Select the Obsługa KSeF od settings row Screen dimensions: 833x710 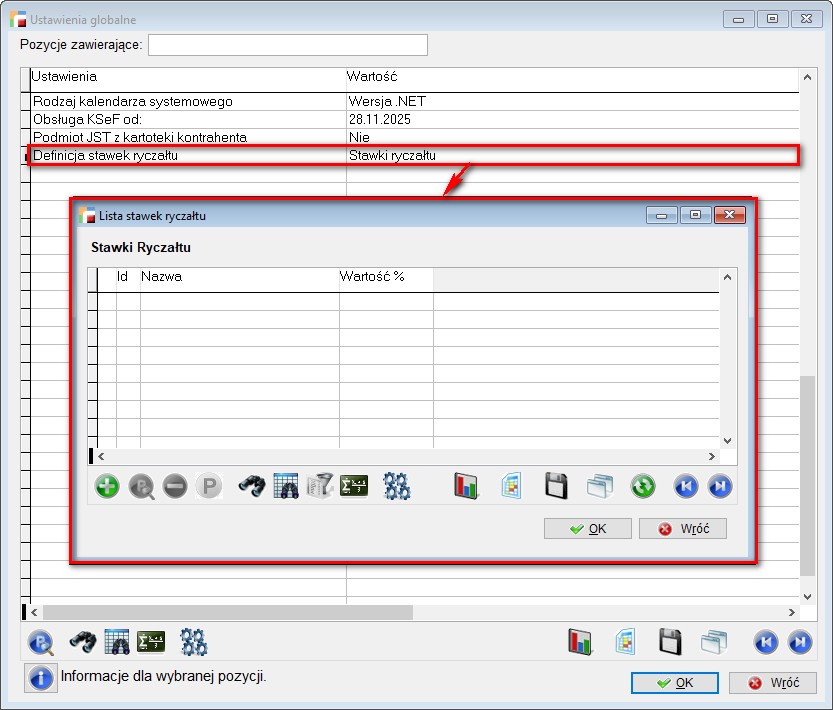coord(188,119)
